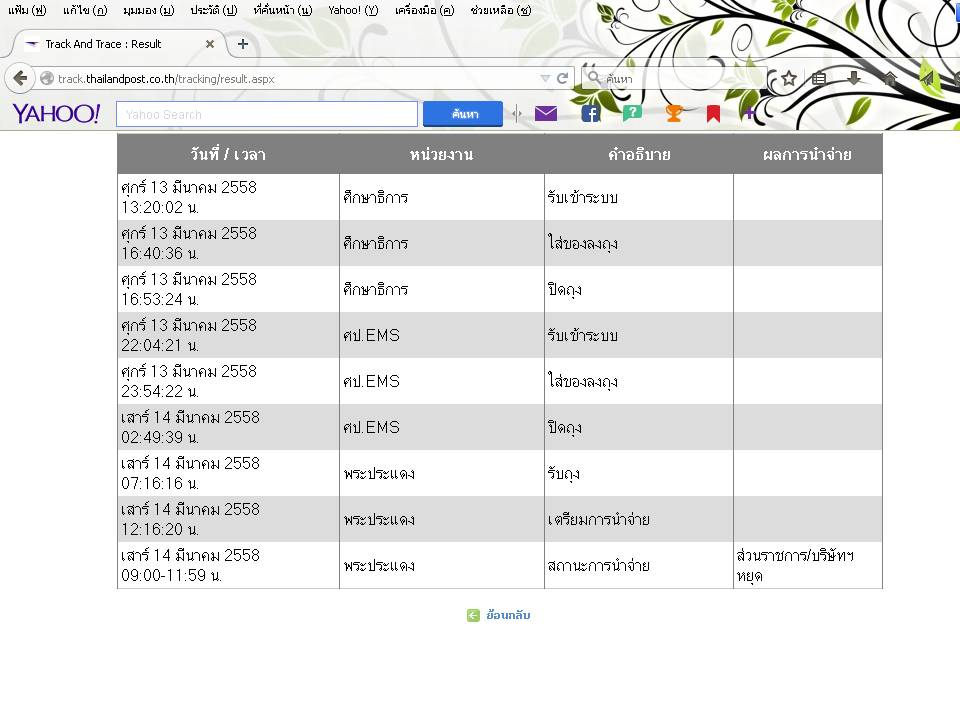Click the Yahoo! logo
The image size is (960, 720).
coord(56,113)
